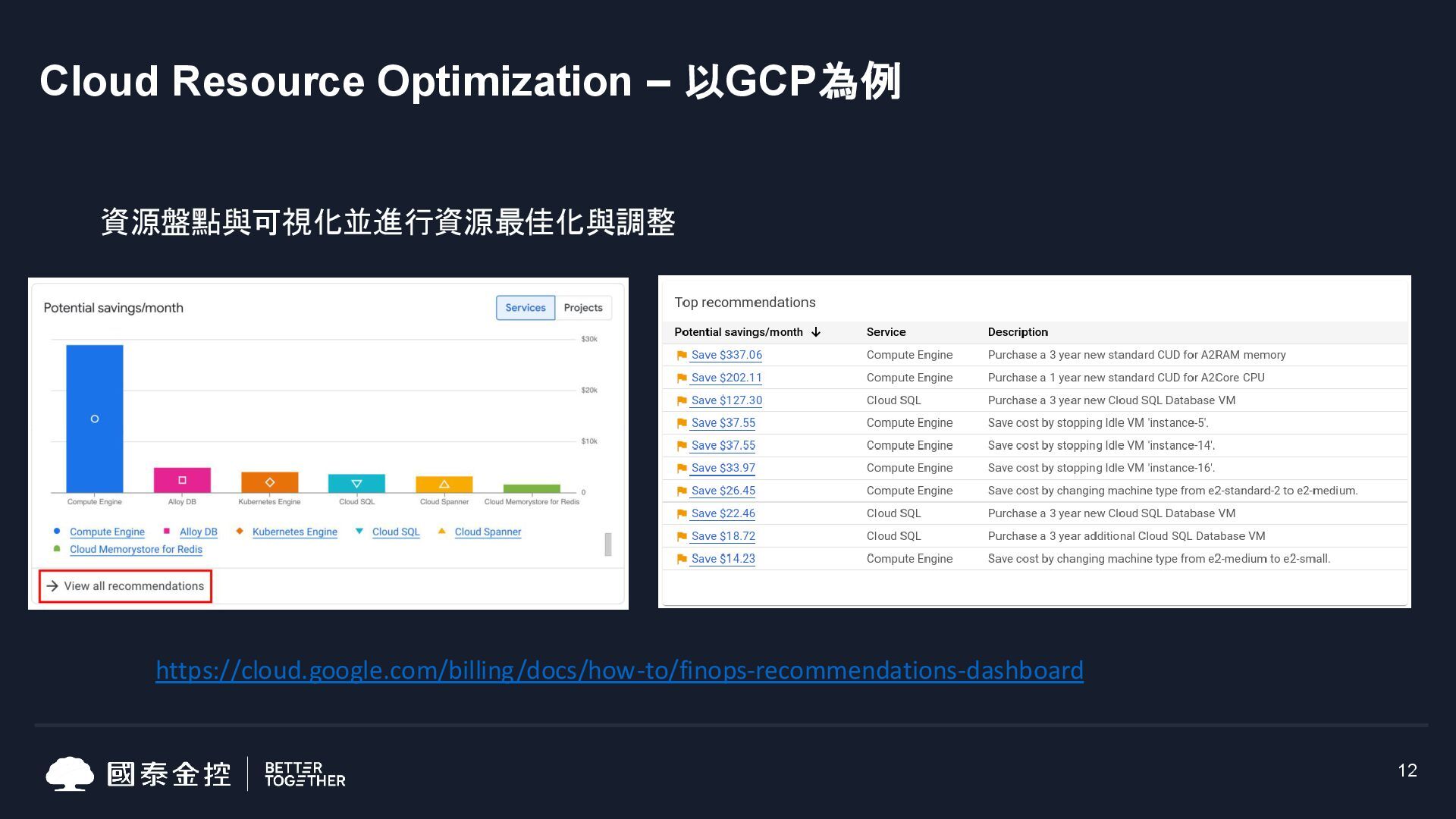
Task: Click the blue circle Compute Engine legend marker
Action: point(57,531)
